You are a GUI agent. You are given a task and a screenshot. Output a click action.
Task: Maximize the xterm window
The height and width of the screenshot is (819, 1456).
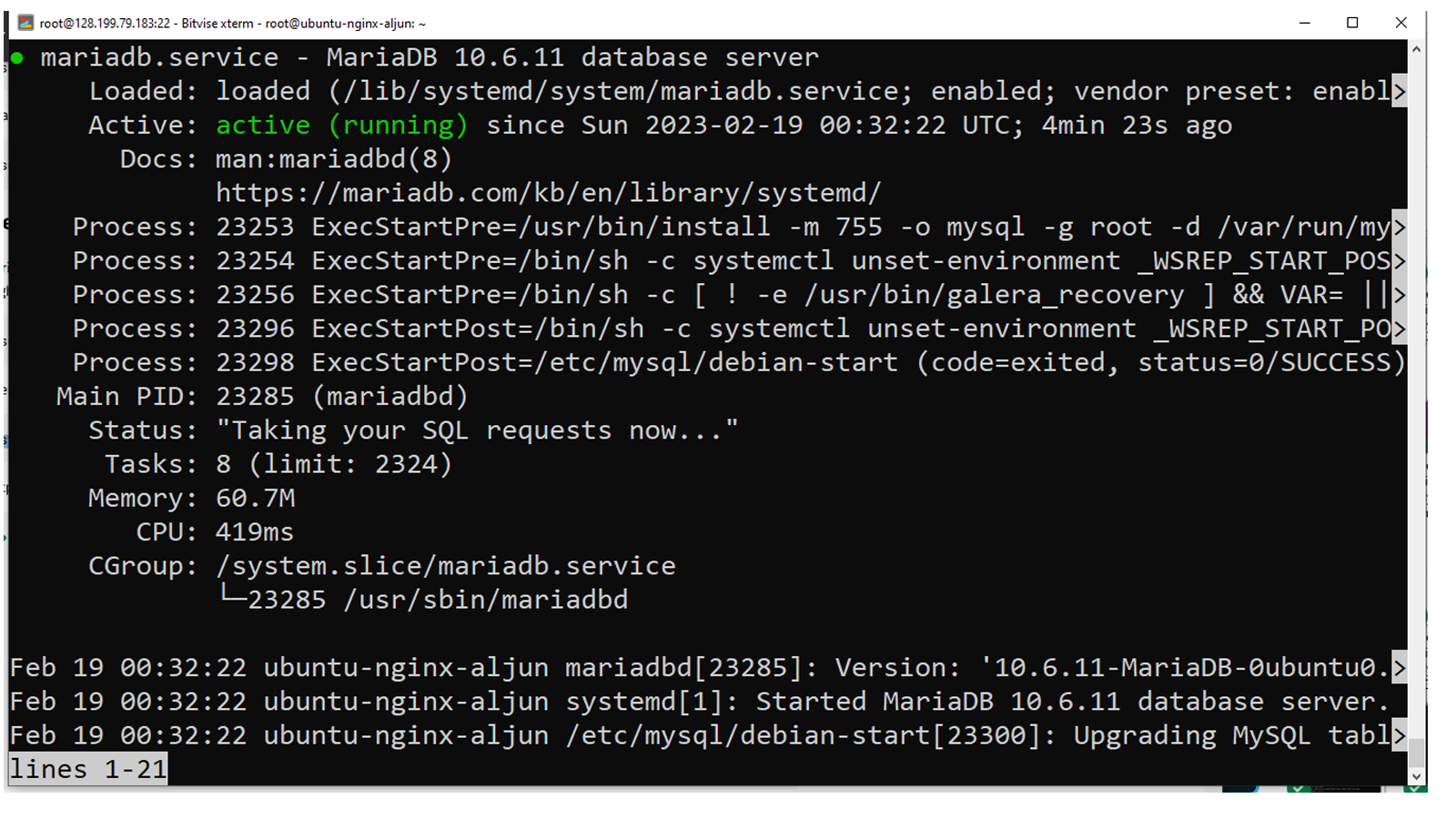pyautogui.click(x=1352, y=23)
